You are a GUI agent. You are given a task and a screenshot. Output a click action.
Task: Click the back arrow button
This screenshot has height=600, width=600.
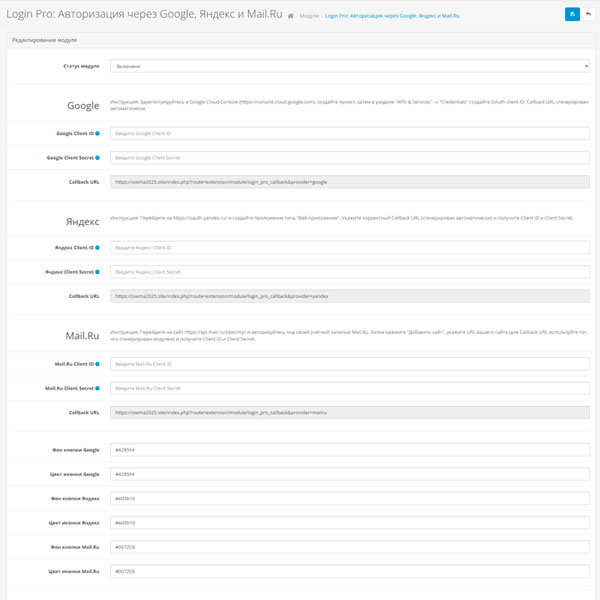point(588,14)
